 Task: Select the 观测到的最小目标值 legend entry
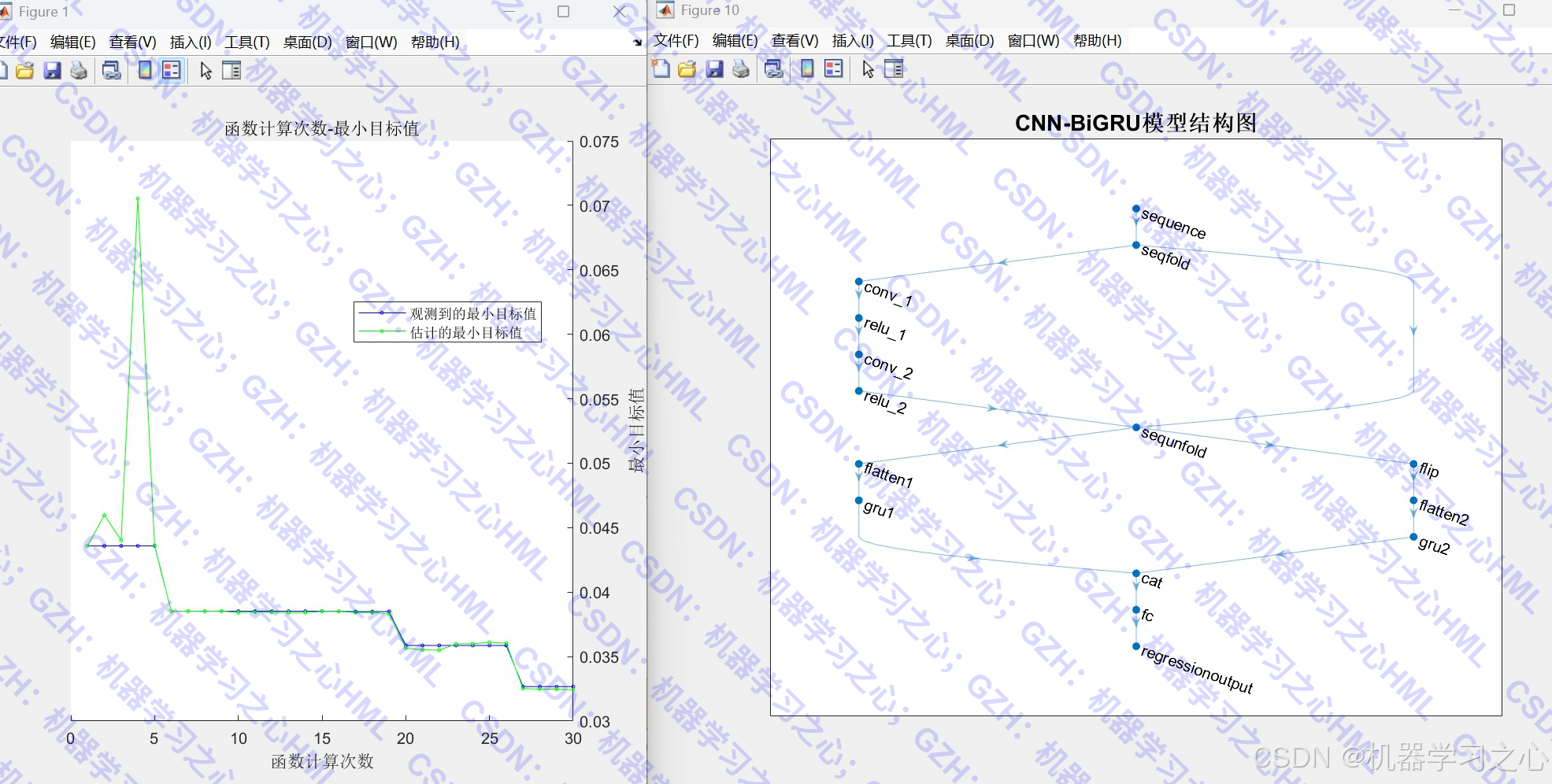point(473,313)
